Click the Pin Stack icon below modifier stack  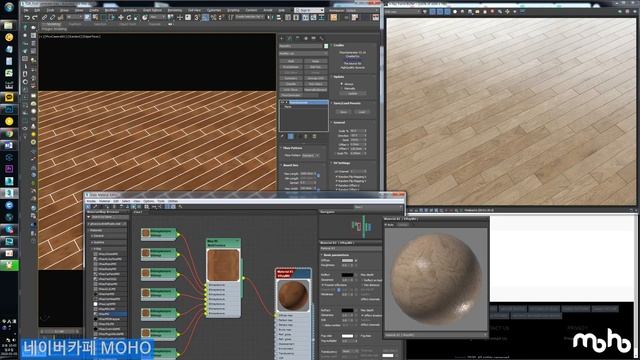point(282,136)
